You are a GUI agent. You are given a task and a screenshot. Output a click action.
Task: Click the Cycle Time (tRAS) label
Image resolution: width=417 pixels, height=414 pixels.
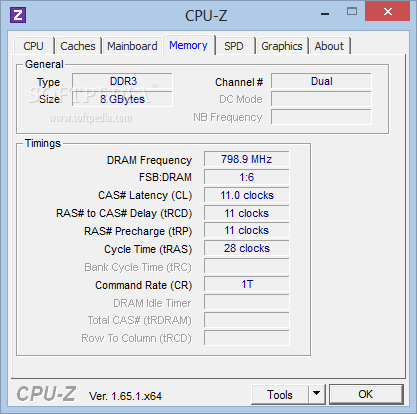(x=148, y=249)
